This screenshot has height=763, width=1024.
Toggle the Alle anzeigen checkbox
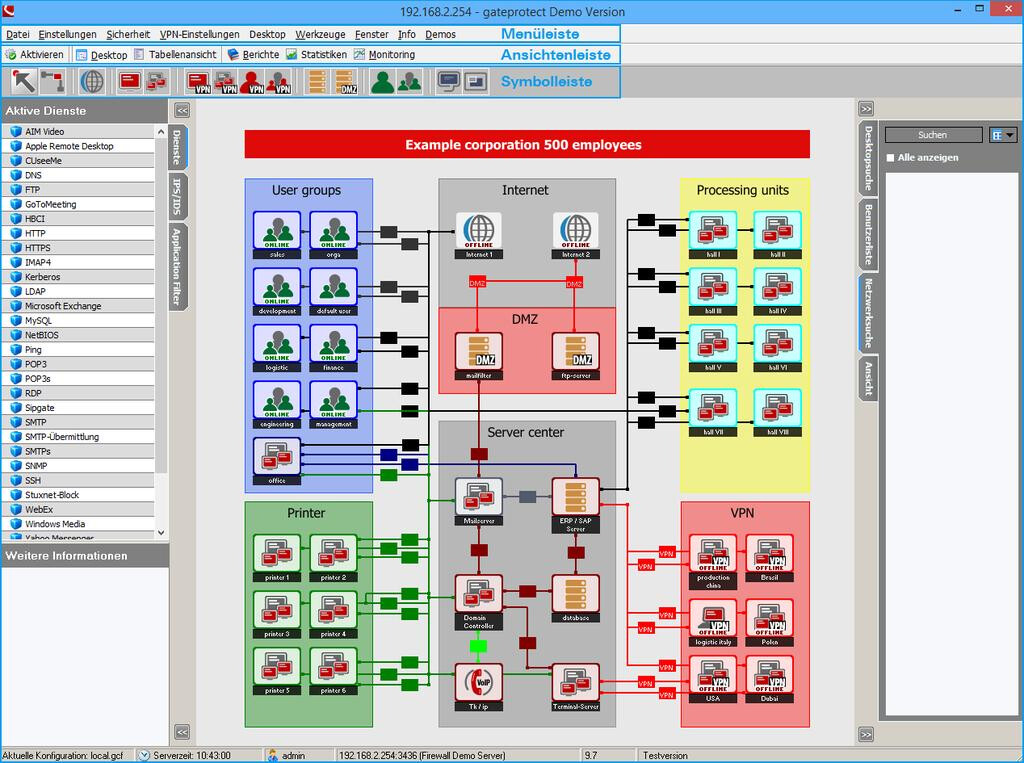[x=890, y=157]
